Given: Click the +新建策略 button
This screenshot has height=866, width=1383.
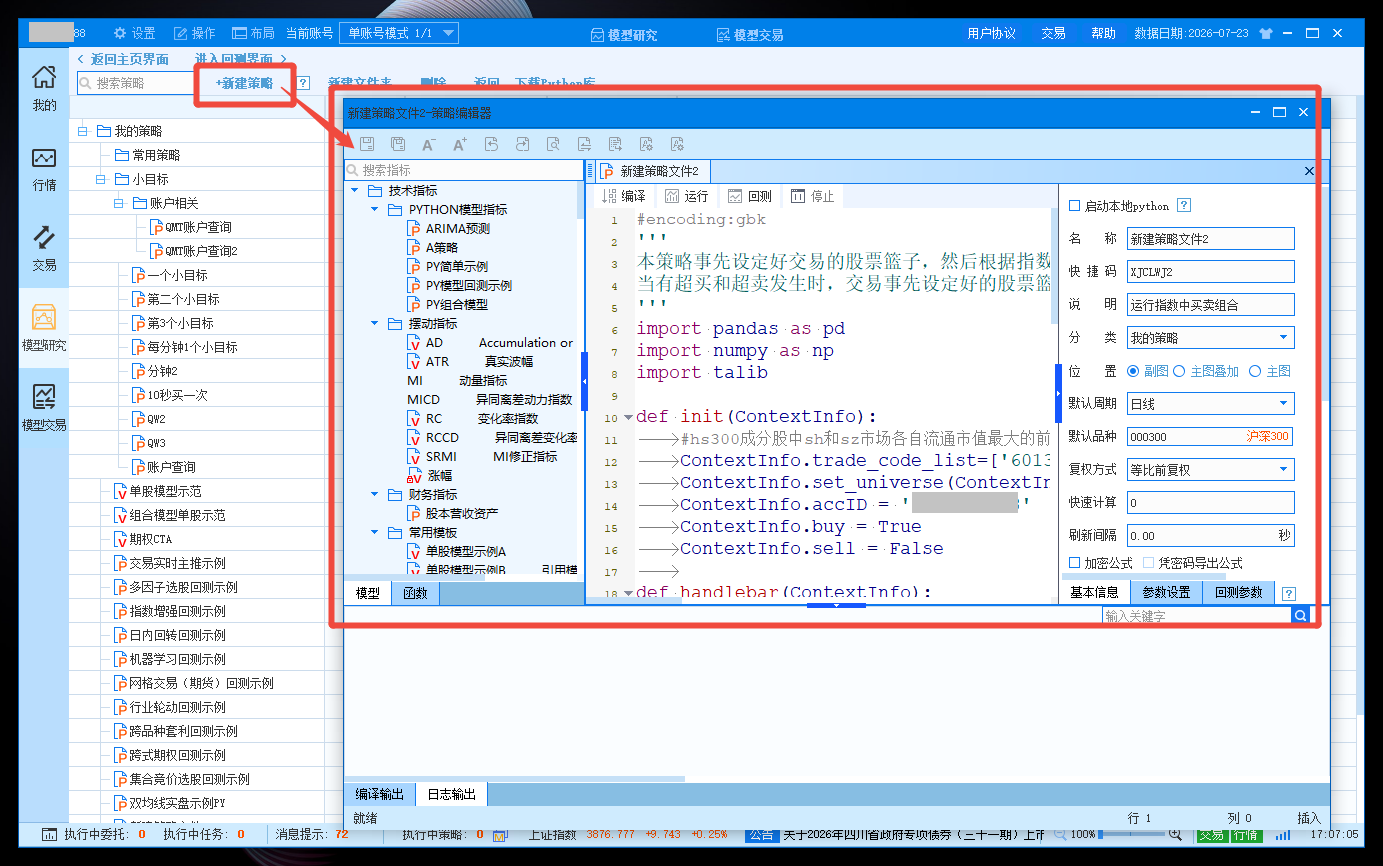Looking at the screenshot, I should [244, 83].
